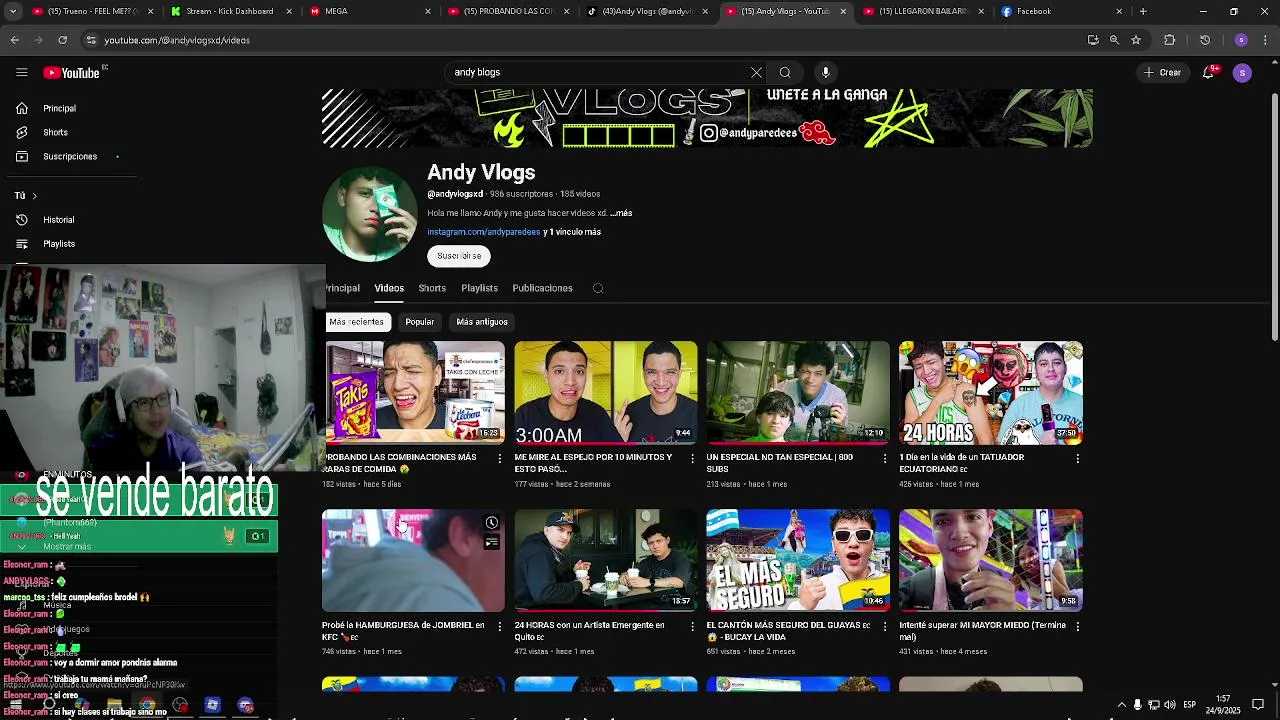Screen dimensions: 1280x720
Task: Open options for 24 HORAS Artista Emergente
Action: click(692, 626)
